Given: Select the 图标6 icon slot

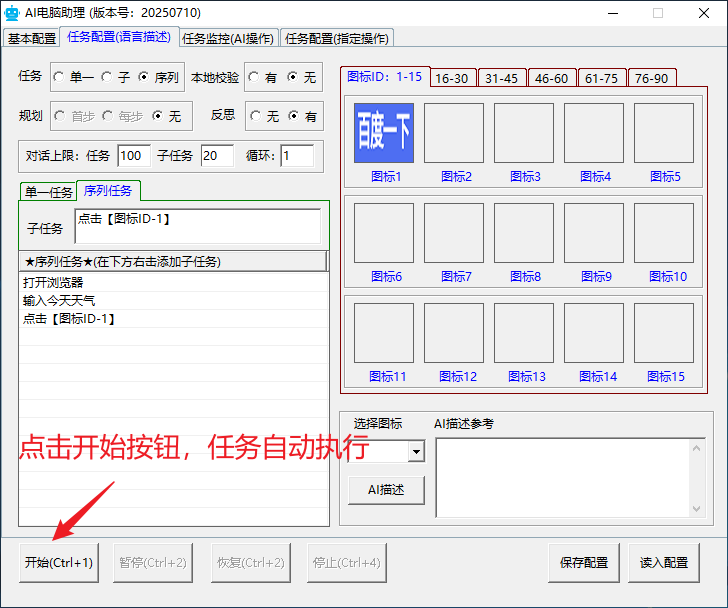Looking at the screenshot, I should [384, 233].
